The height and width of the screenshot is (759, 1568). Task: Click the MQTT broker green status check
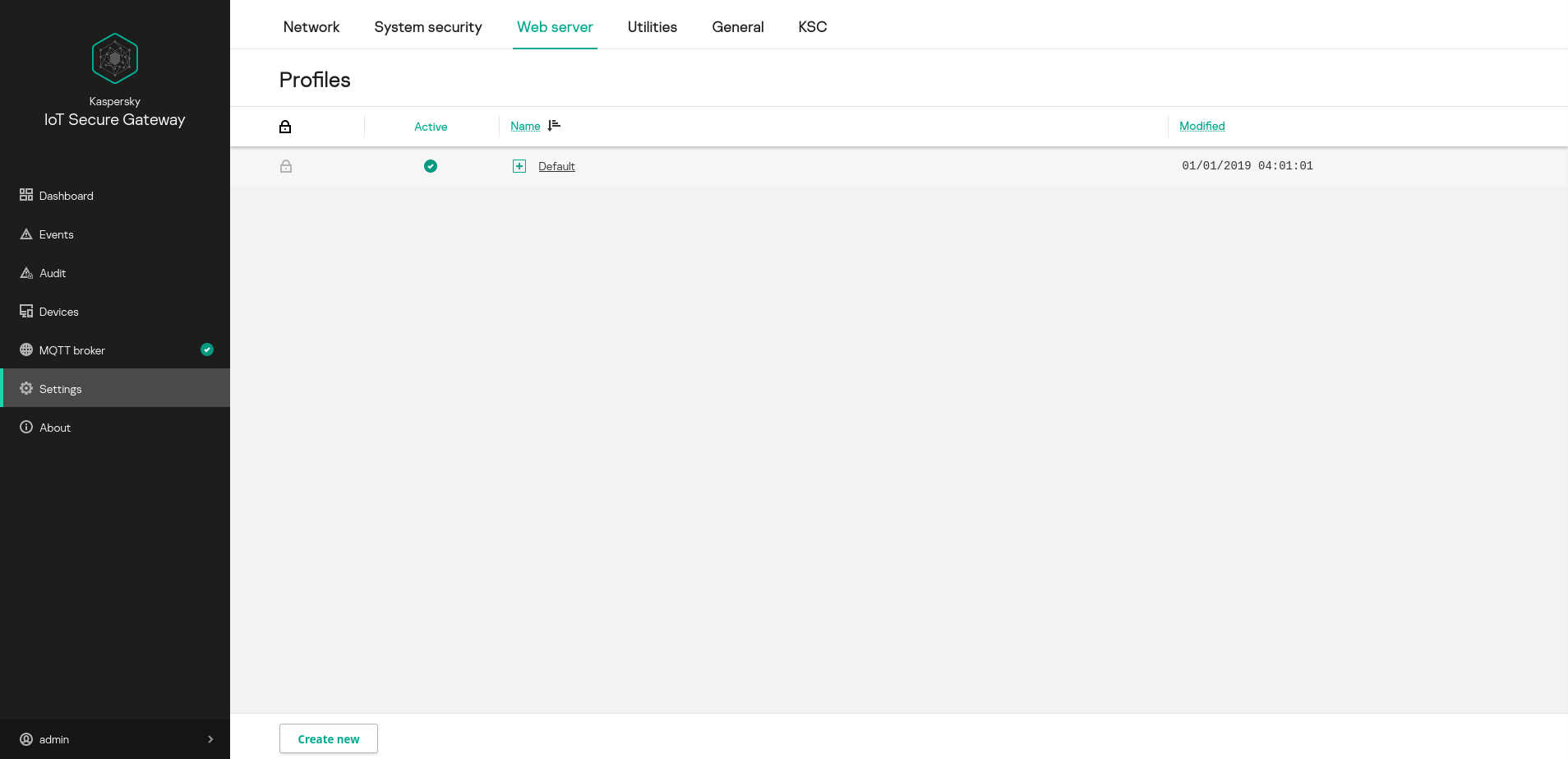tap(207, 349)
